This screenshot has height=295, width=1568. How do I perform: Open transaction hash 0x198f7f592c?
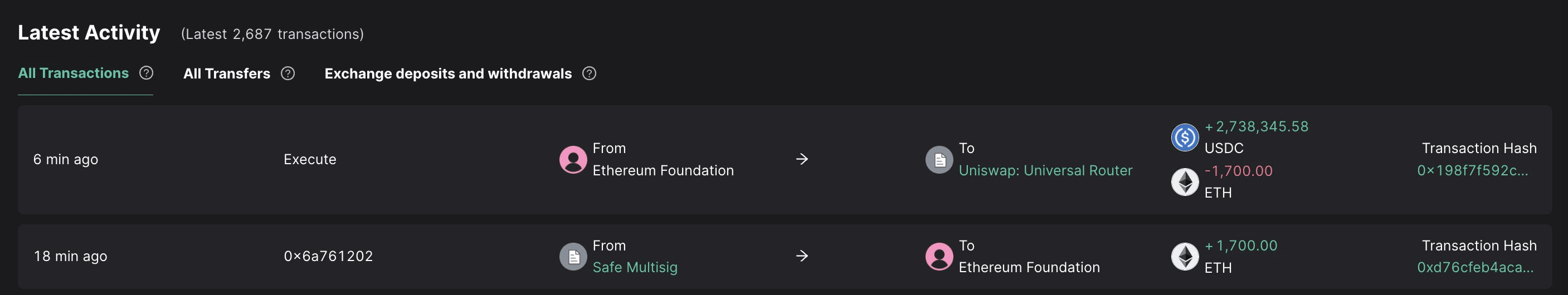(x=1472, y=170)
